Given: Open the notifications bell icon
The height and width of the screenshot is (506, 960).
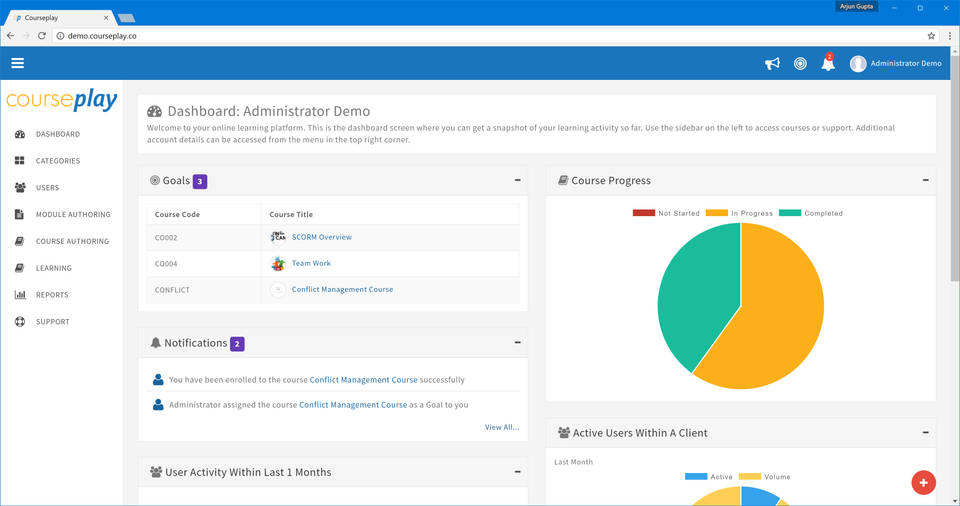Looking at the screenshot, I should [x=828, y=64].
